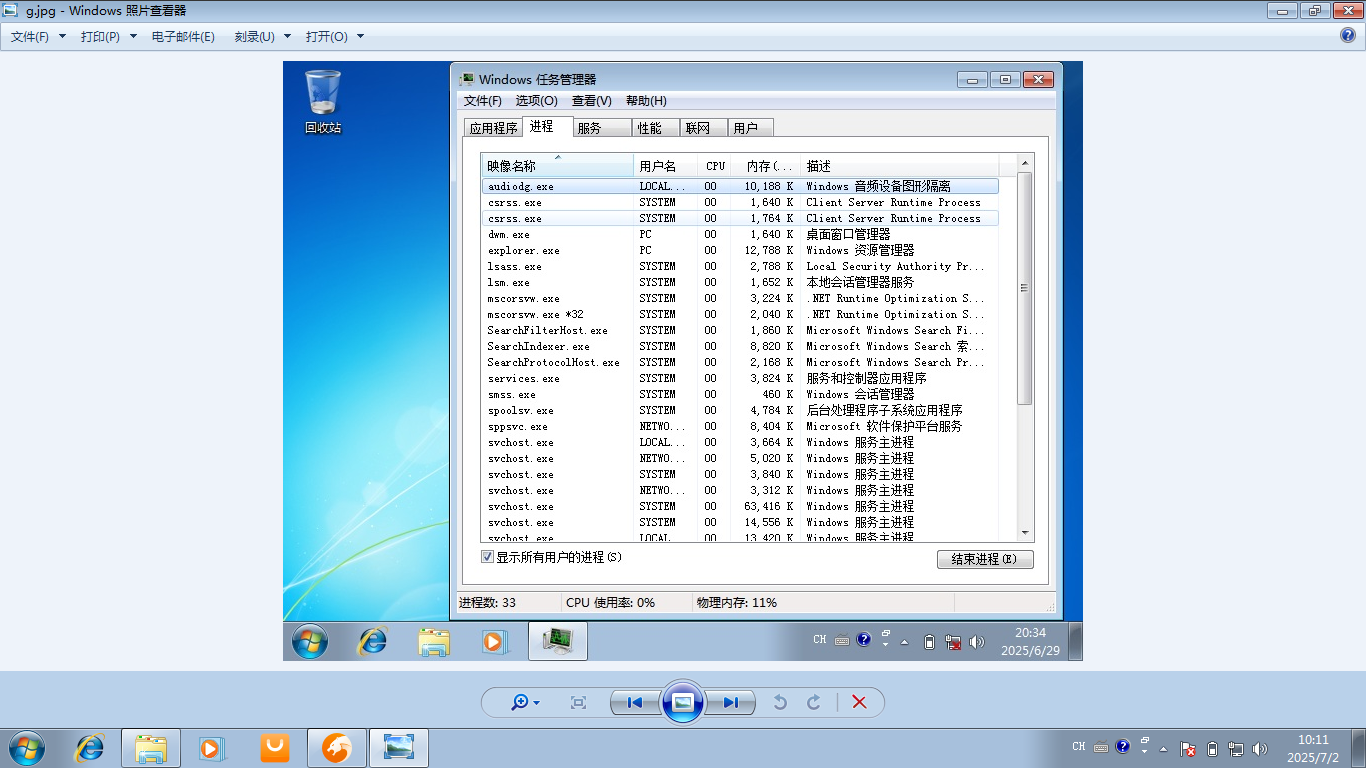This screenshot has width=1366, height=768.
Task: Open the Photo Viewer 文件(F) dropdown menu
Action: [38, 36]
